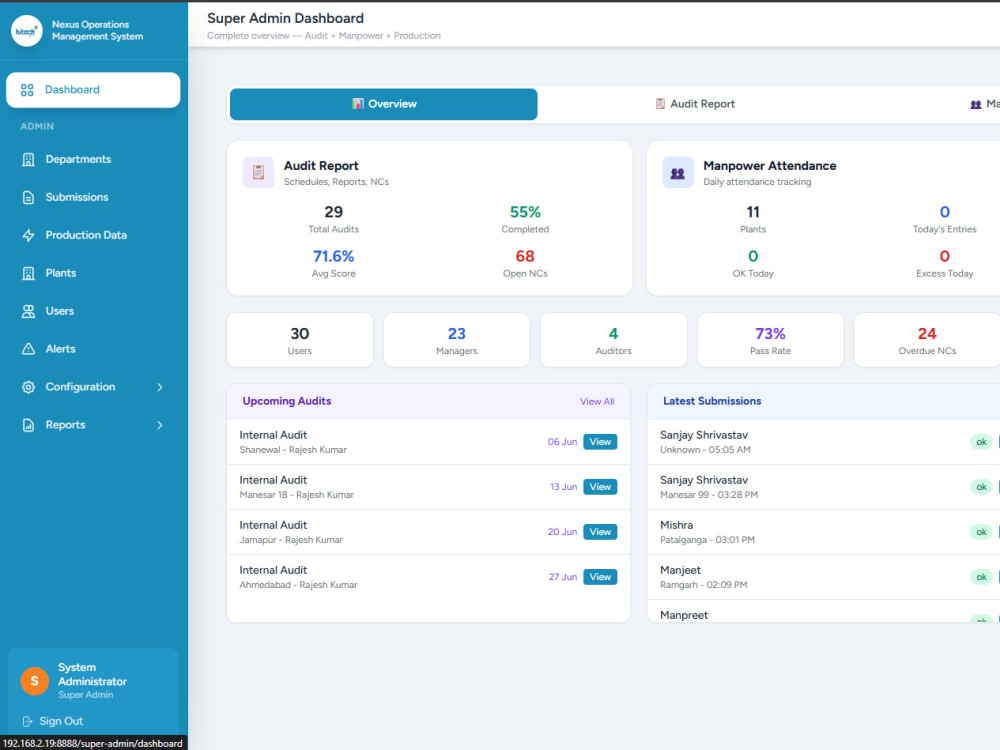Click the Departments building icon
Image resolution: width=1000 pixels, height=750 pixels.
(x=28, y=159)
